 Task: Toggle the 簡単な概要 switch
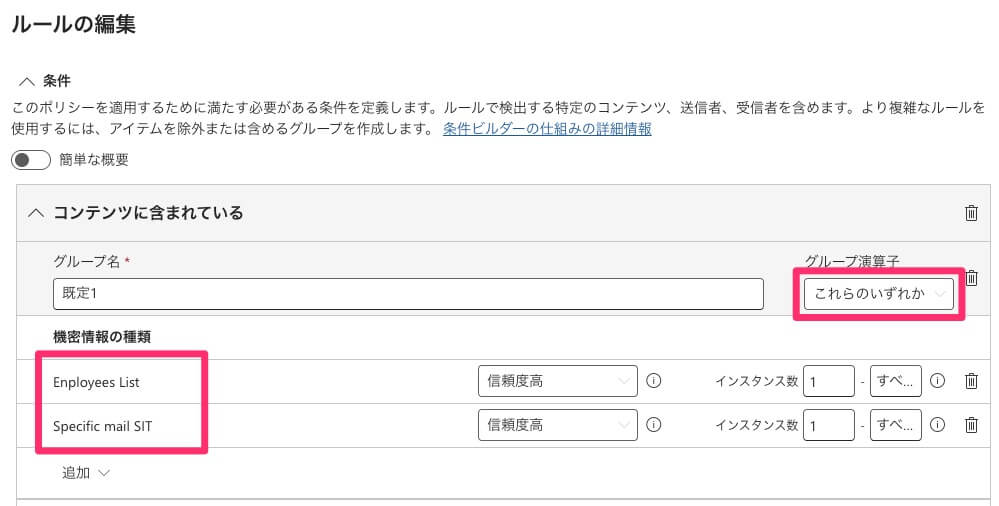coord(29,160)
